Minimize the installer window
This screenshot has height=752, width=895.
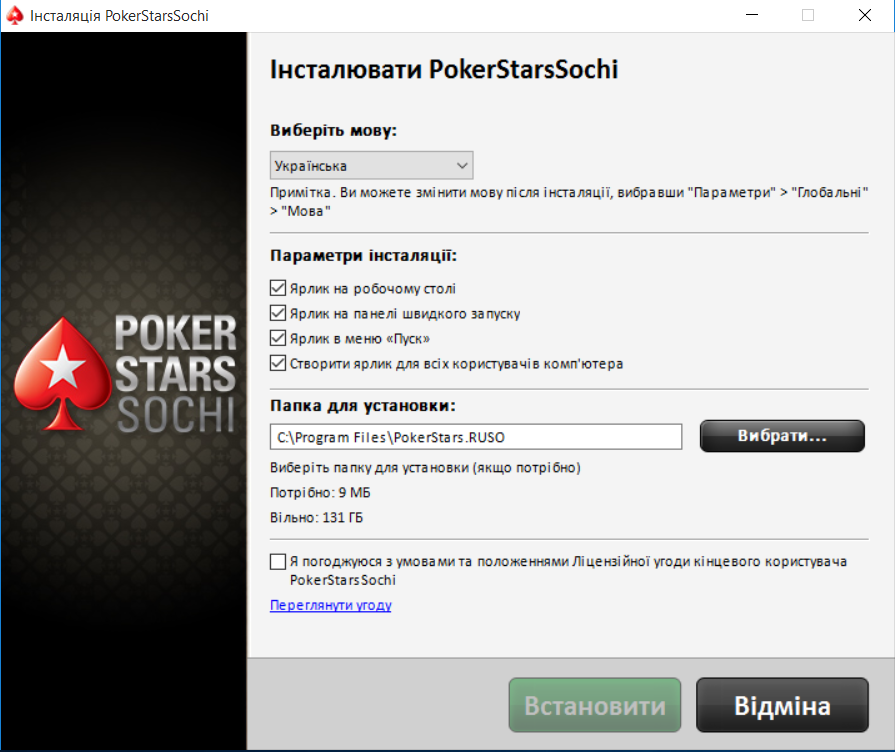point(752,15)
